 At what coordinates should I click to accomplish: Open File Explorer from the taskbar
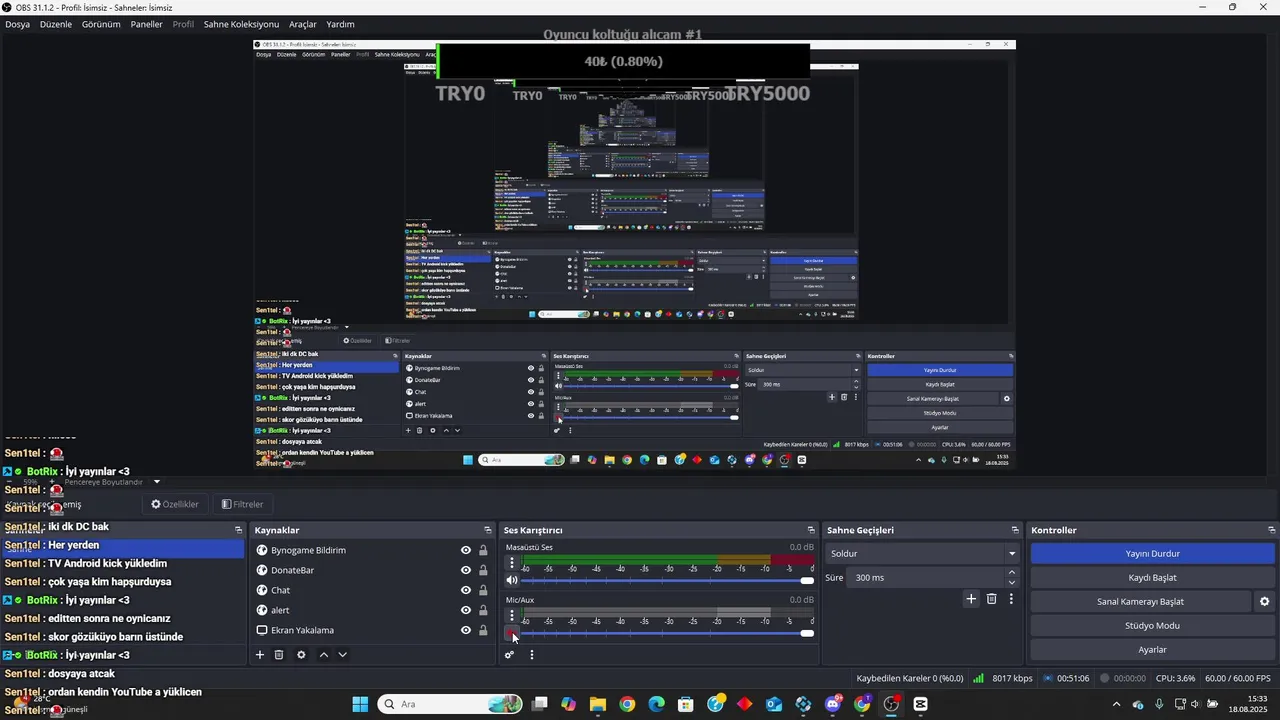(598, 704)
